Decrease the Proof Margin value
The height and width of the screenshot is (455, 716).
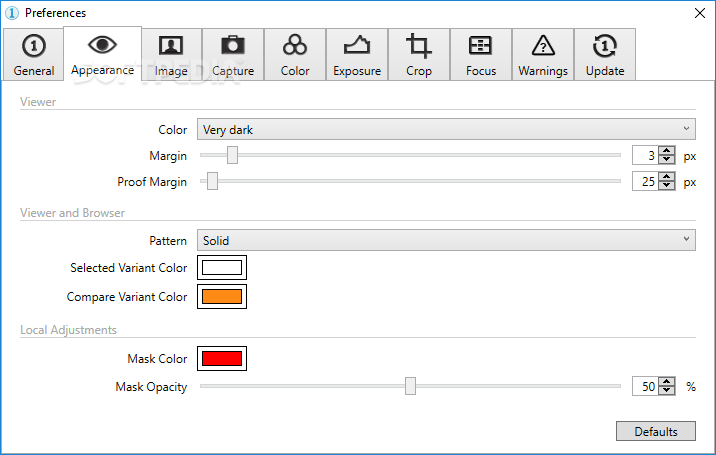[x=667, y=185]
